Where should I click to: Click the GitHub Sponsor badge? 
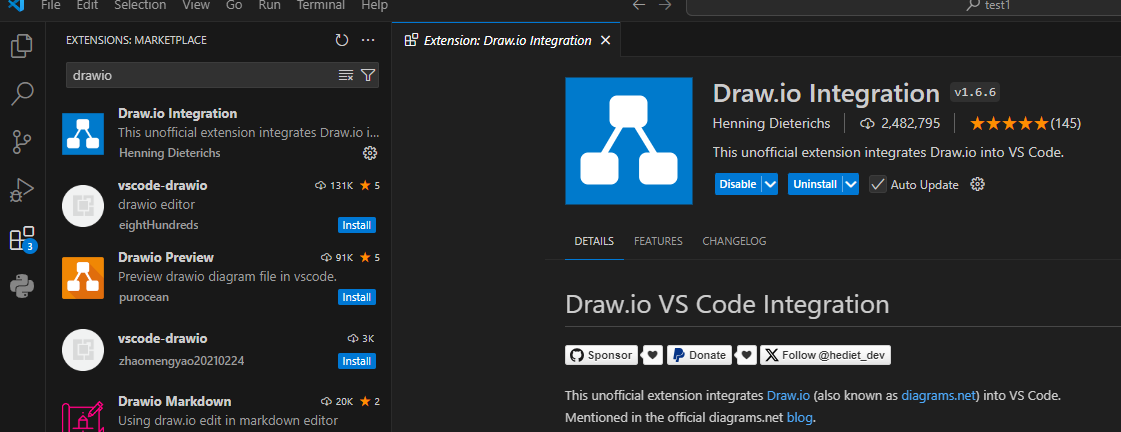601,355
